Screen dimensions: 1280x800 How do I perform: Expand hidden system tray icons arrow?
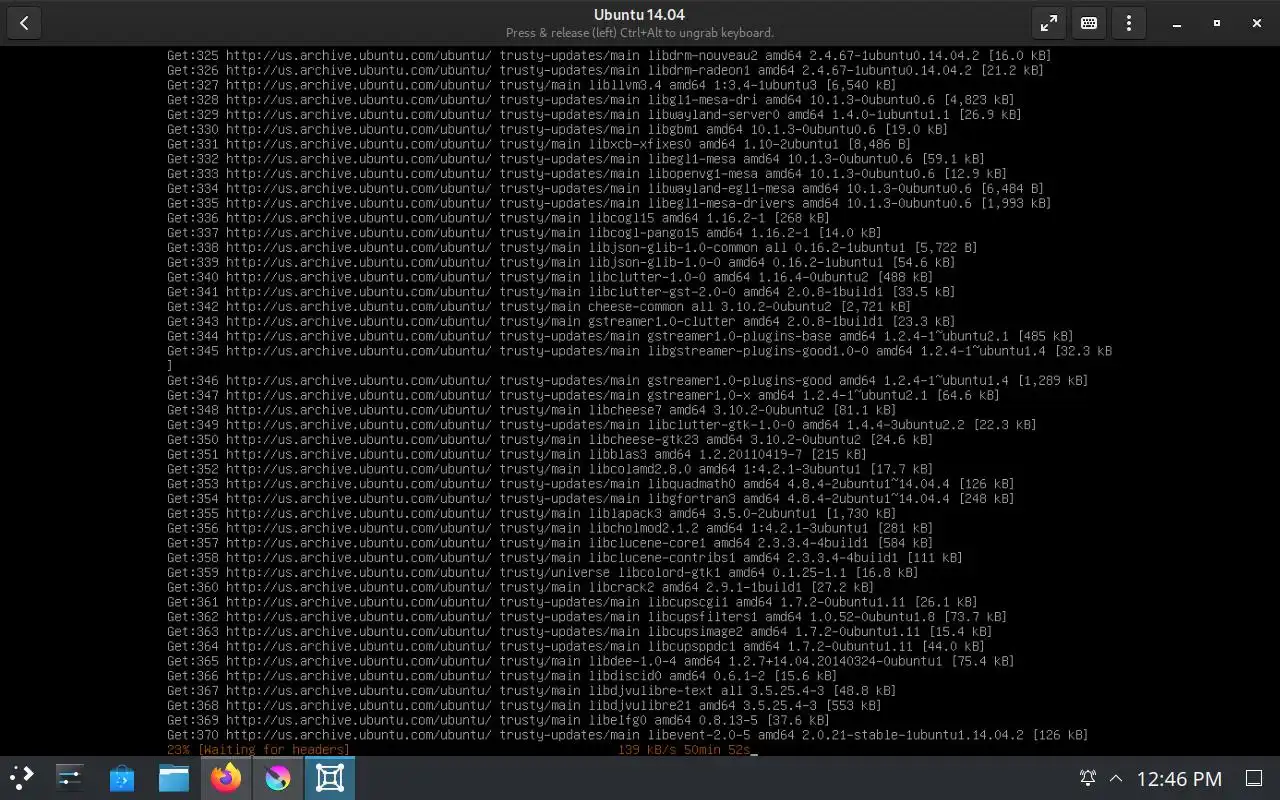tap(1116, 778)
